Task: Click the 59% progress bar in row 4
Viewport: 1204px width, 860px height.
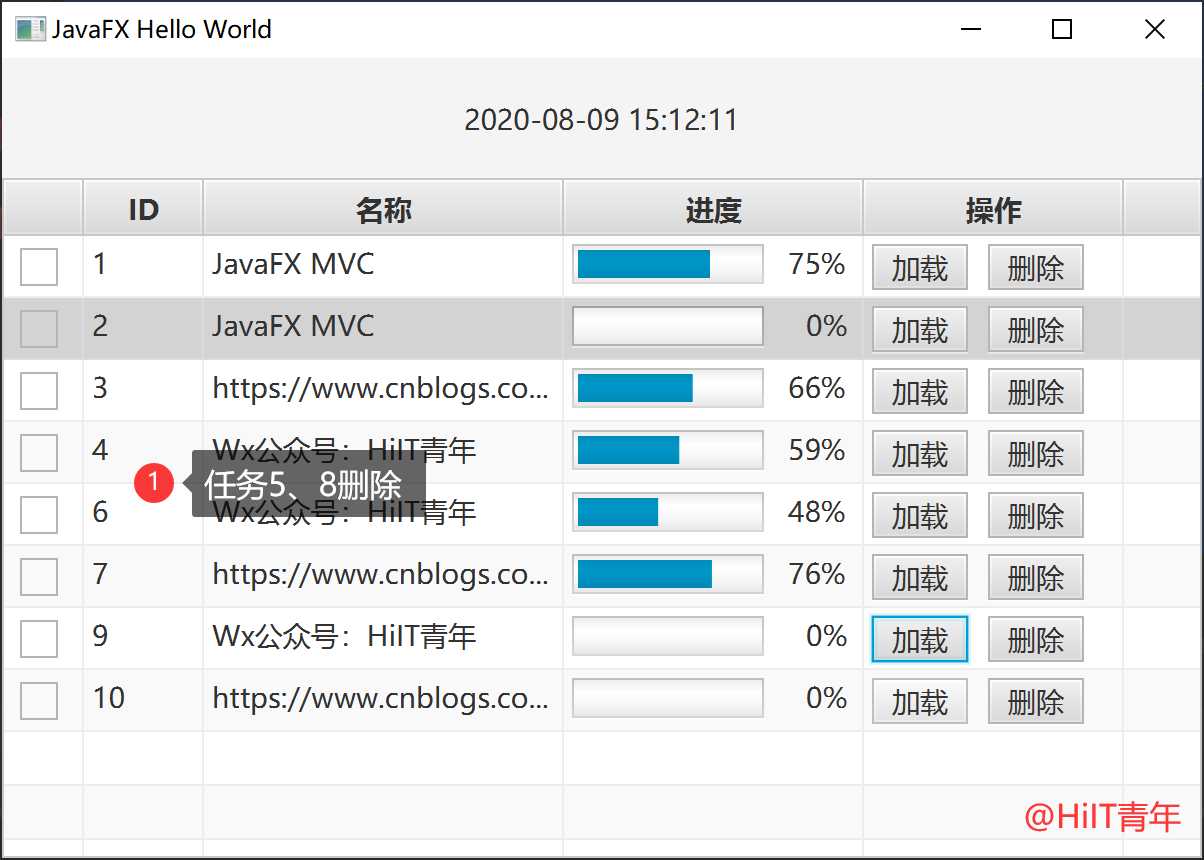Action: pyautogui.click(x=668, y=450)
